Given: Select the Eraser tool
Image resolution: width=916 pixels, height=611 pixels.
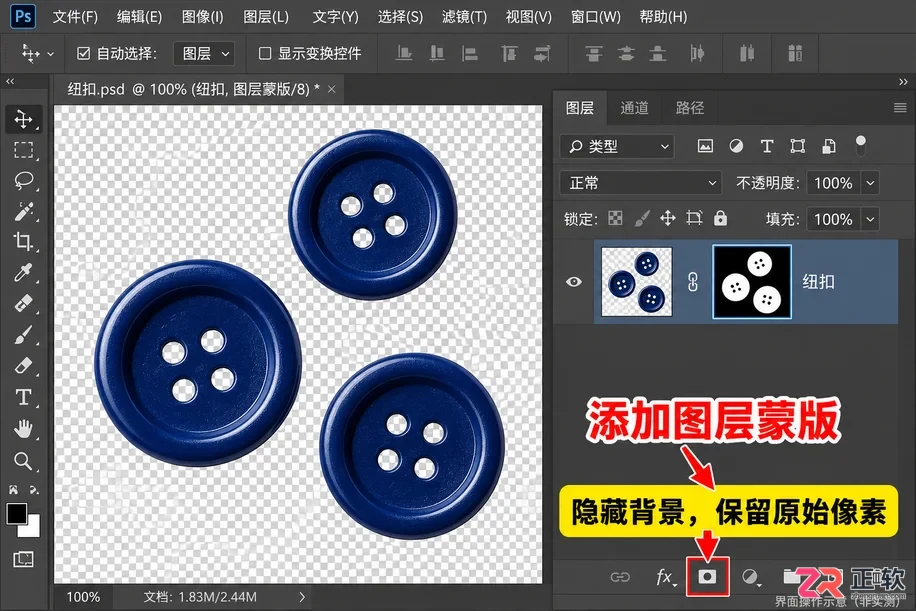Looking at the screenshot, I should pos(23,366).
